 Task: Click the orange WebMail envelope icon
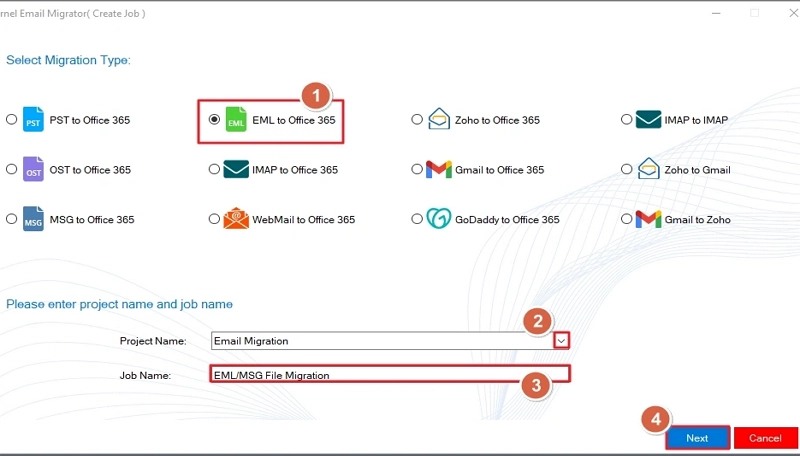tap(236, 218)
